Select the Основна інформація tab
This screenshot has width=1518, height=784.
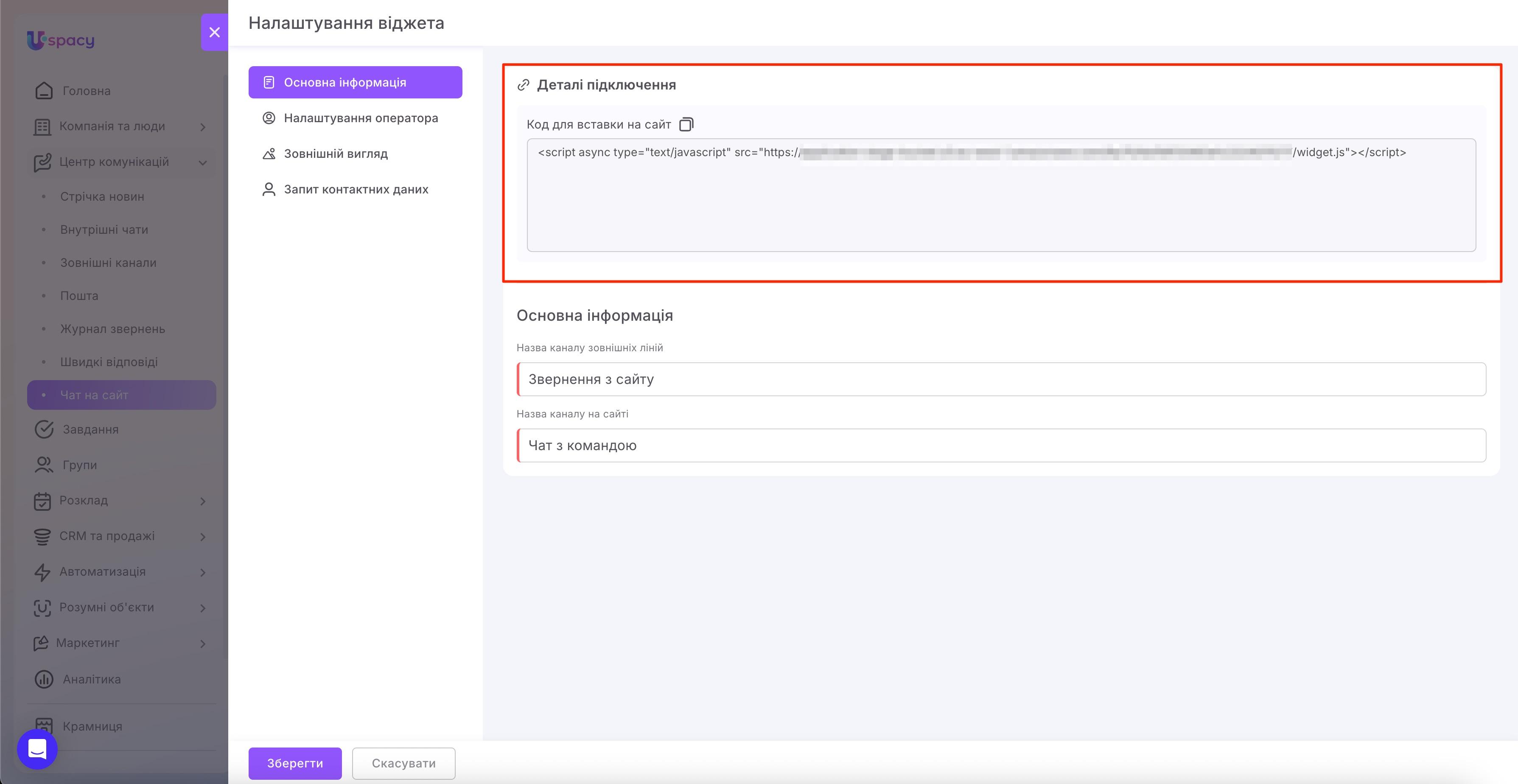coord(356,83)
